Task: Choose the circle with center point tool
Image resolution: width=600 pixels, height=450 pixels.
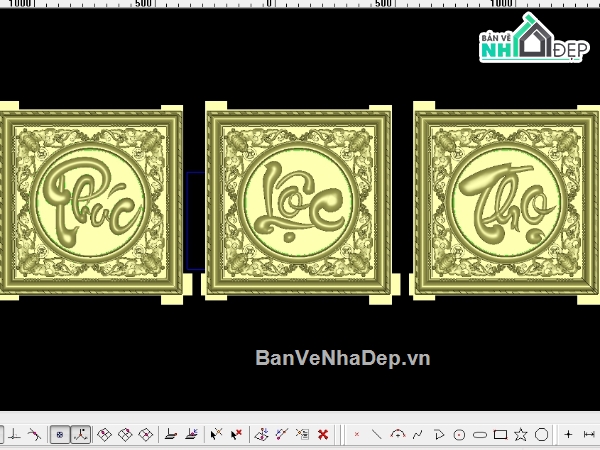Action: pos(459,435)
